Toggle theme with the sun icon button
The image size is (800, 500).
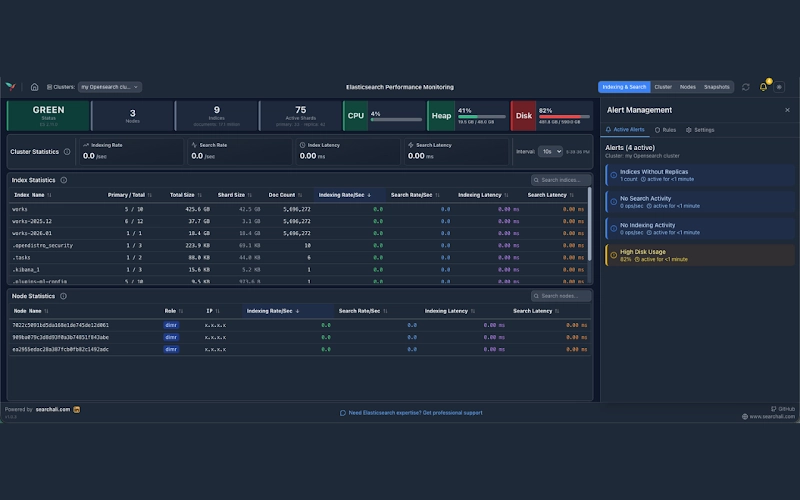[x=779, y=87]
